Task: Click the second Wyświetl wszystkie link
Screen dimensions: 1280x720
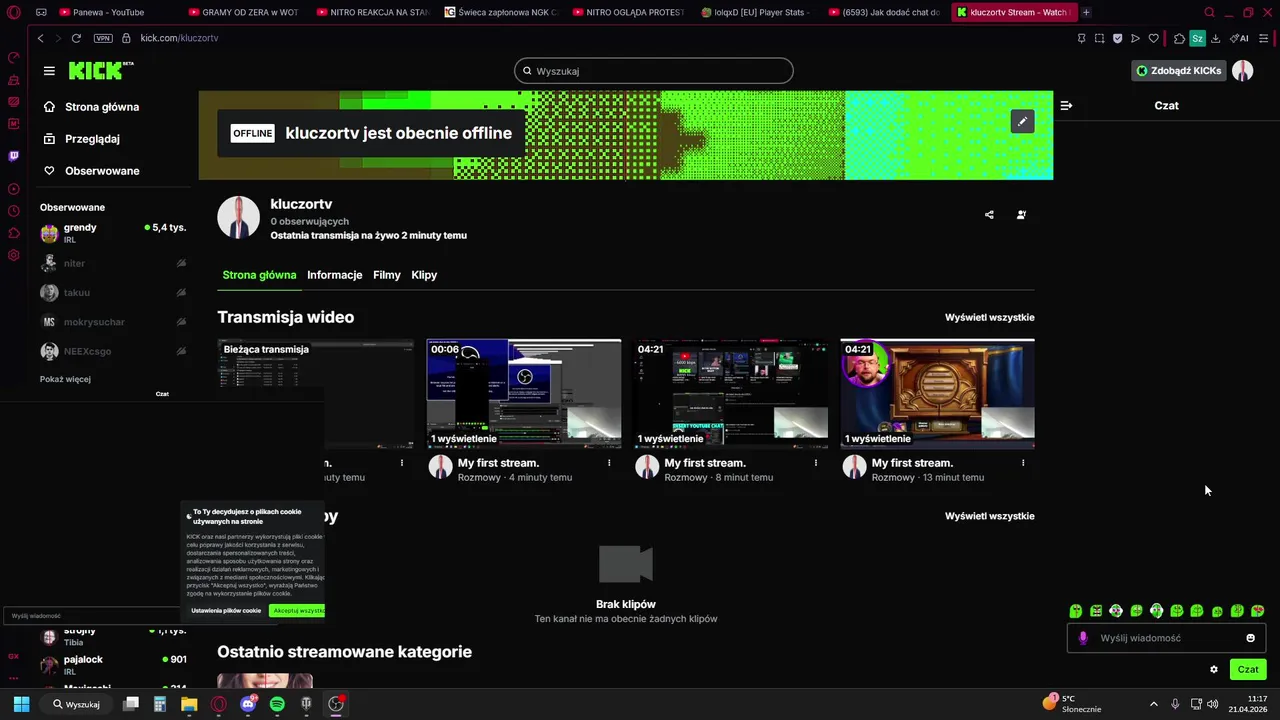Action: (x=990, y=516)
